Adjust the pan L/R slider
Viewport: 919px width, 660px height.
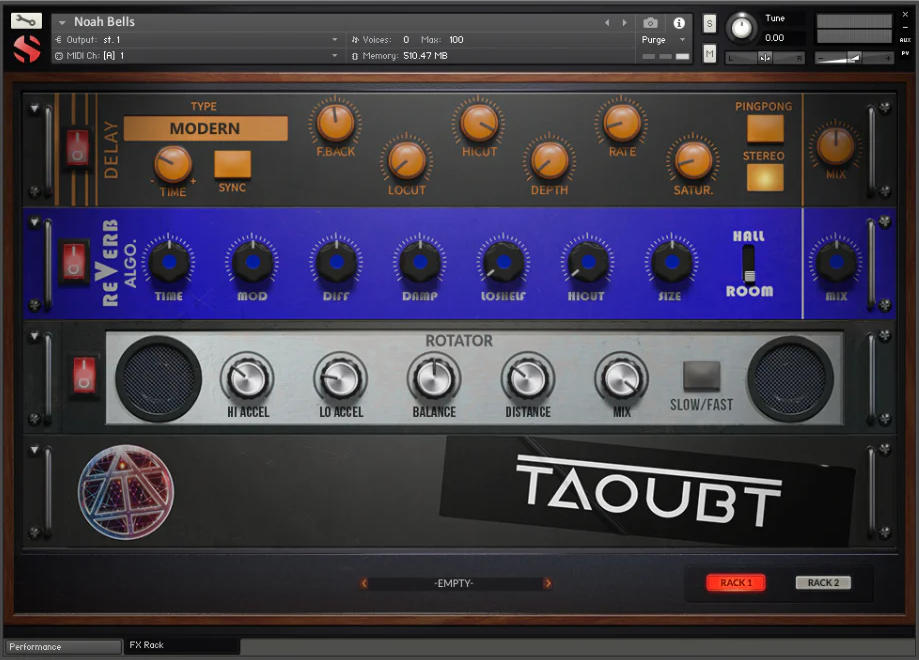pos(764,57)
